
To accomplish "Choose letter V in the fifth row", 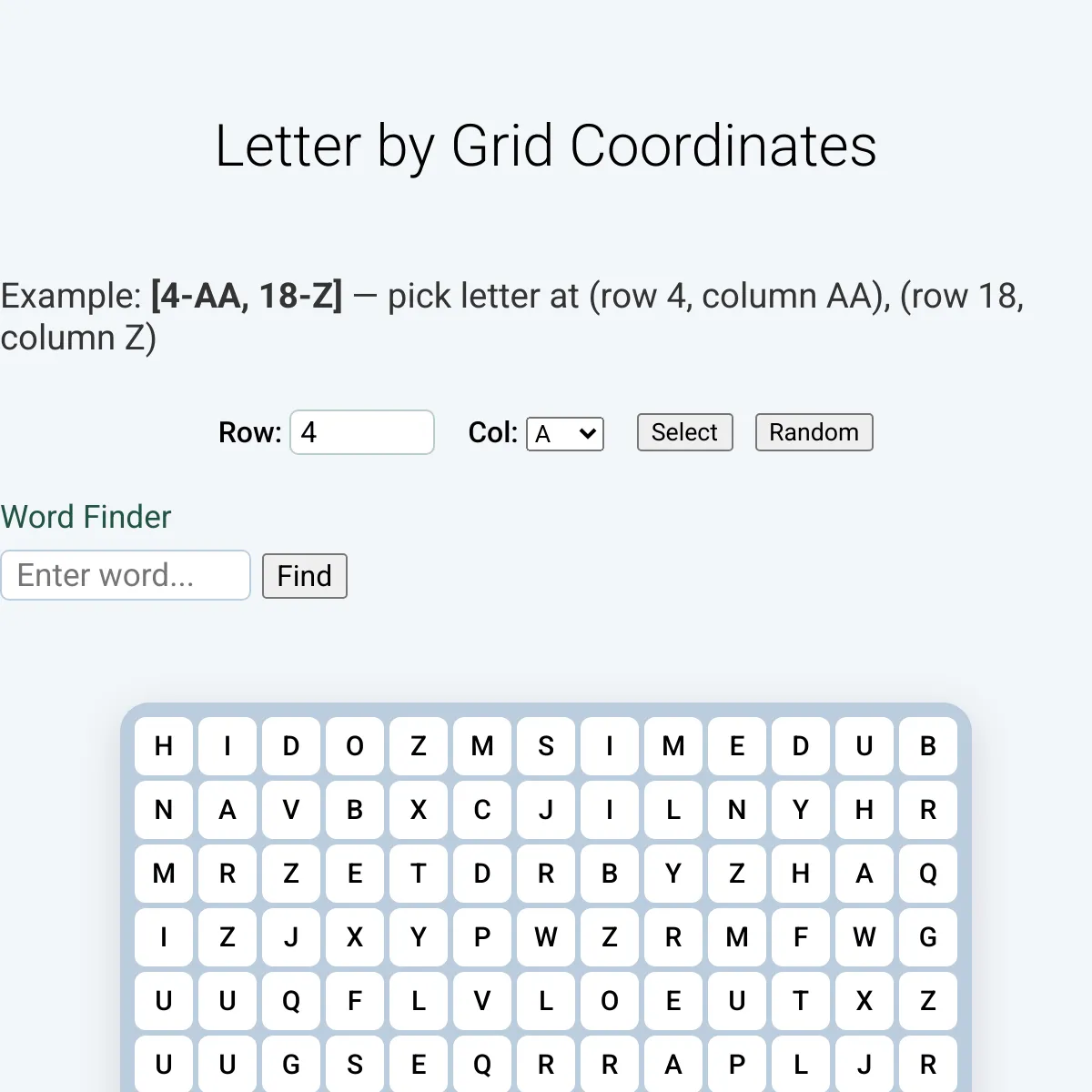I will (482, 1001).
